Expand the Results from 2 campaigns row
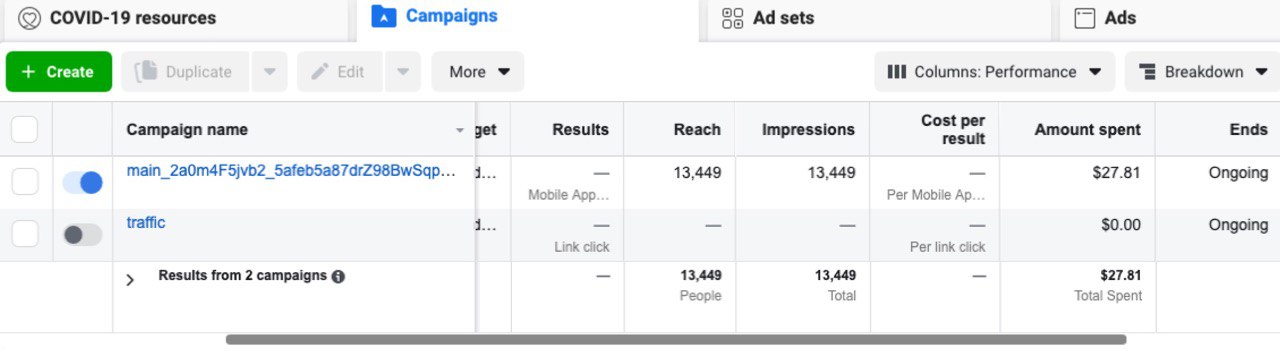 click(x=130, y=280)
